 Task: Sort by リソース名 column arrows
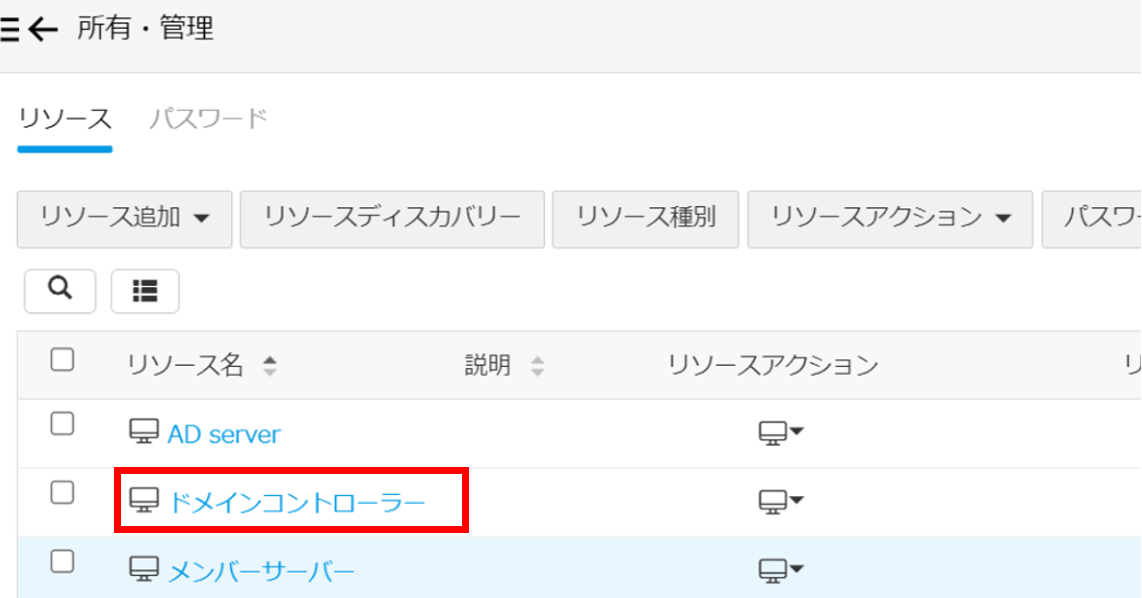269,366
